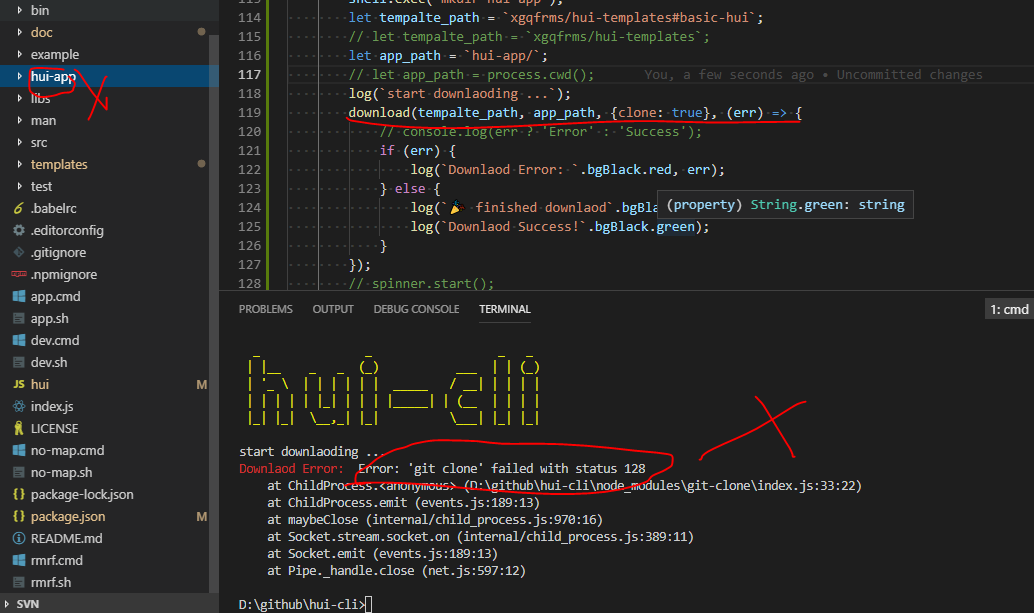Click the LICENSE certificate icon
The height and width of the screenshot is (613, 1034).
click(x=18, y=428)
